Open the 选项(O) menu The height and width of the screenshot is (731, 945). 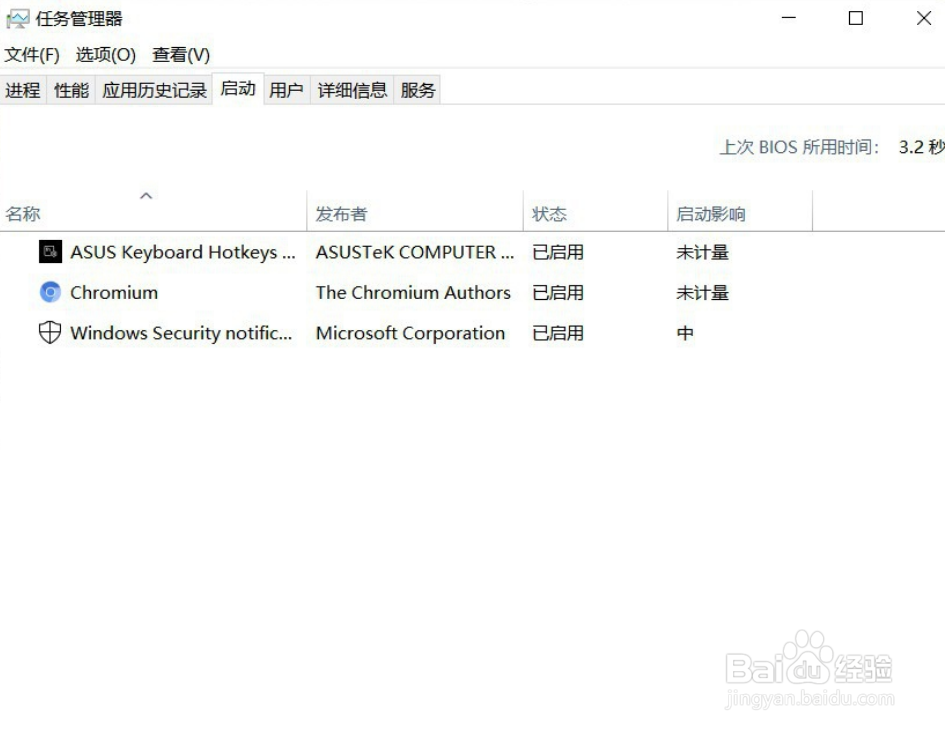[106, 55]
